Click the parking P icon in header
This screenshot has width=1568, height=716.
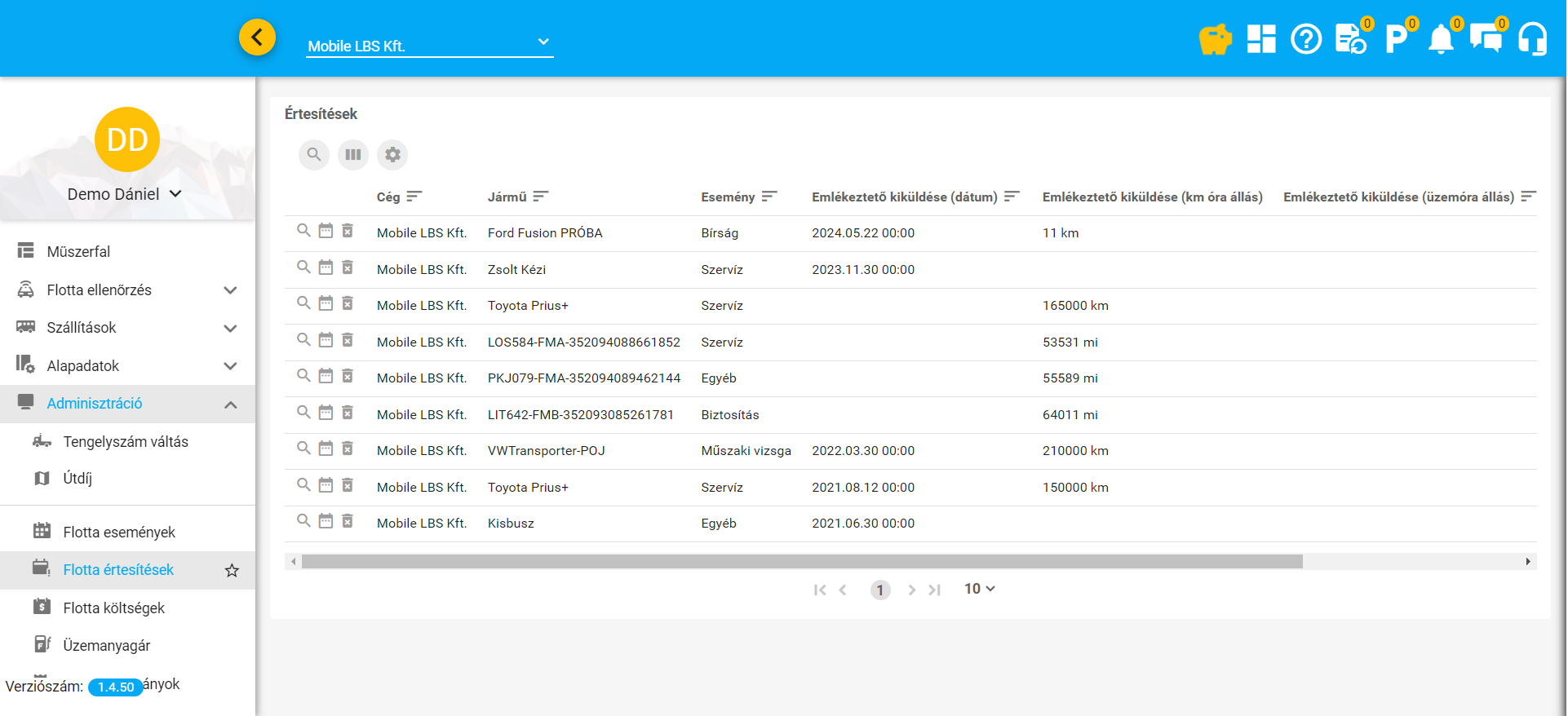click(1395, 39)
